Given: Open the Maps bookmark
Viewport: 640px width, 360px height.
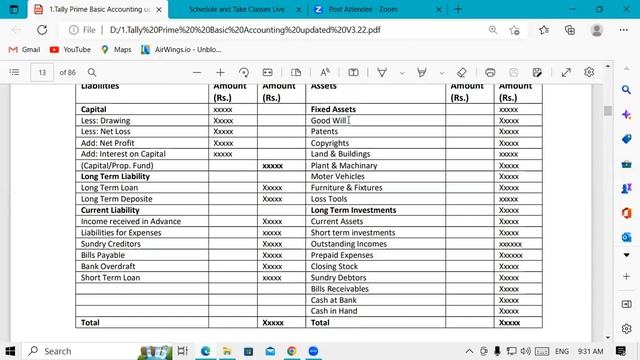Looking at the screenshot, I should [116, 49].
